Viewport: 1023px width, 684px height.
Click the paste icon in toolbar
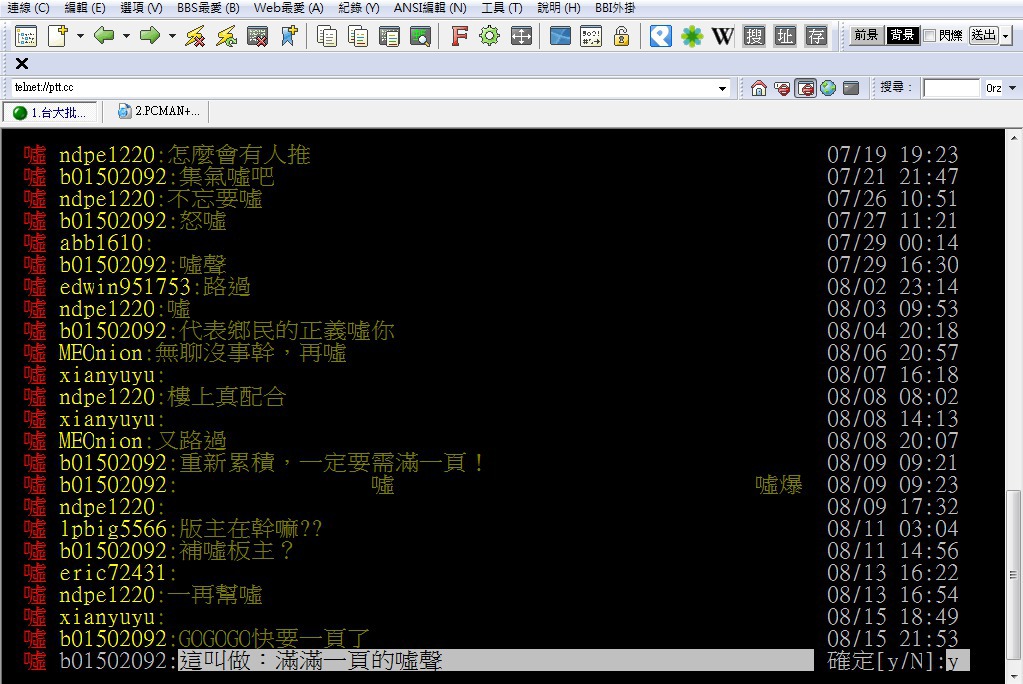pyautogui.click(x=389, y=36)
